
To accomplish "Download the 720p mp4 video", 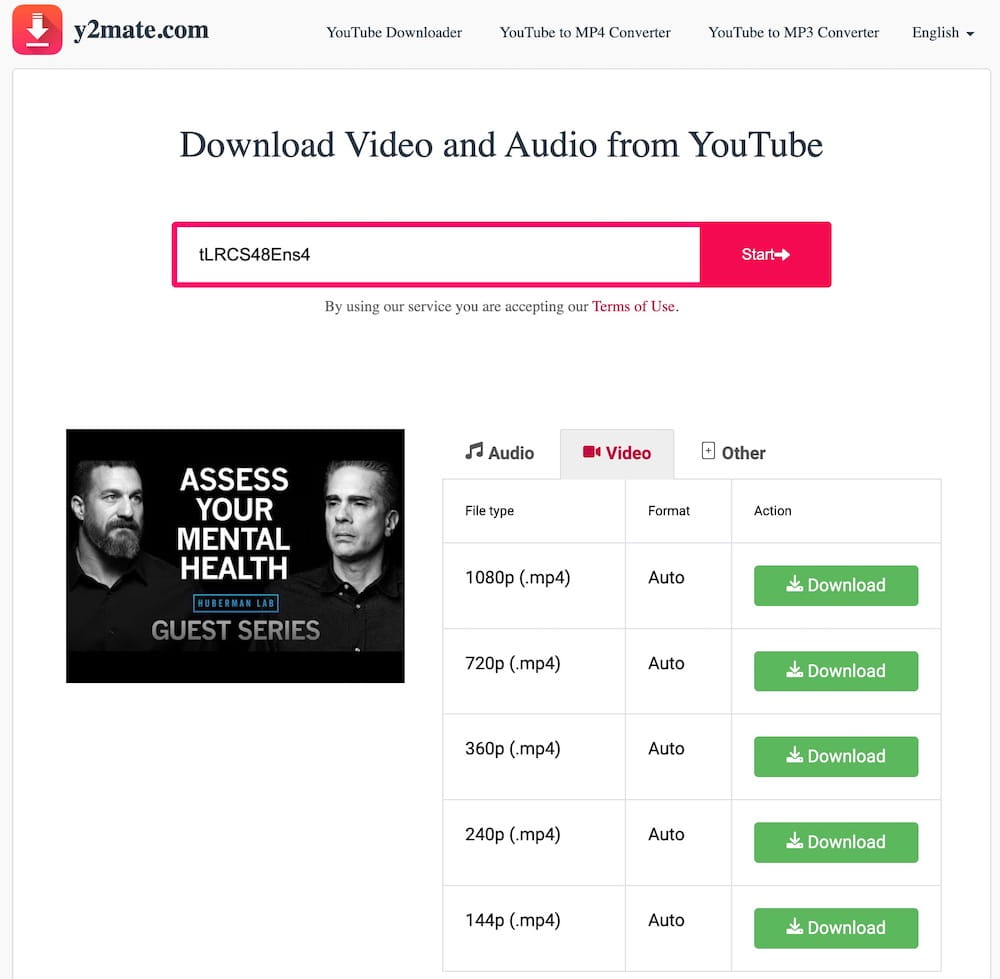I will (x=835, y=671).
